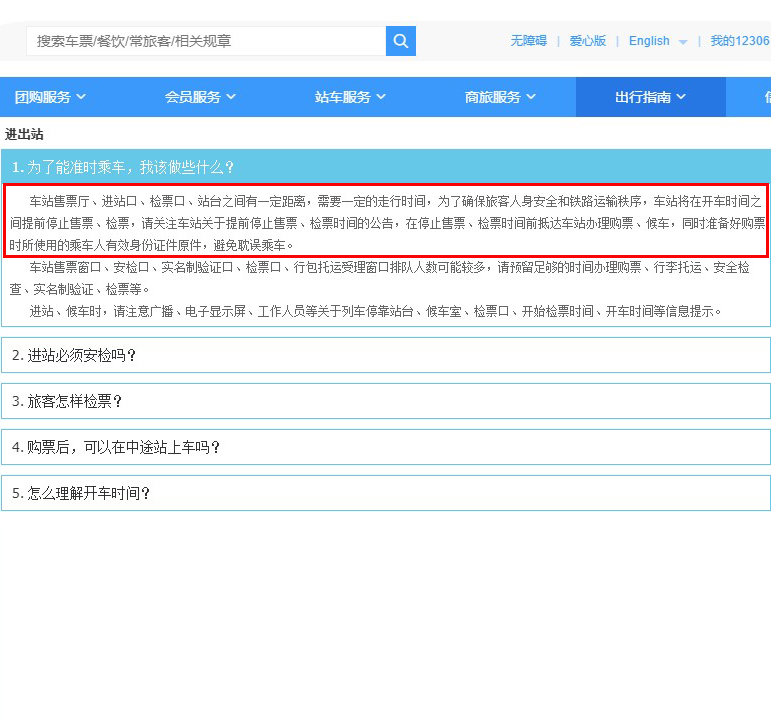Image resolution: width=771 pixels, height=724 pixels.
Task: Expand question 3 旅客怎样检票
Action: click(385, 401)
